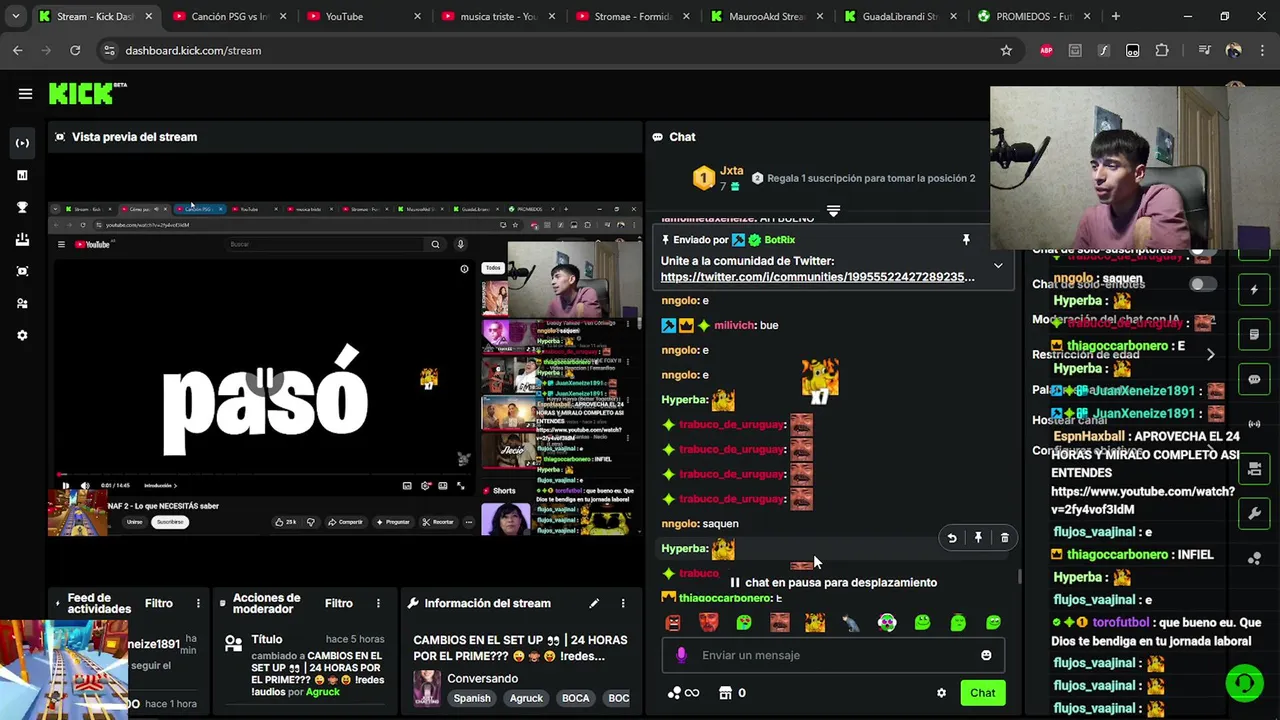Image resolution: width=1280 pixels, height=720 pixels.
Task: Open the shop icon showing 0
Action: tap(733, 693)
